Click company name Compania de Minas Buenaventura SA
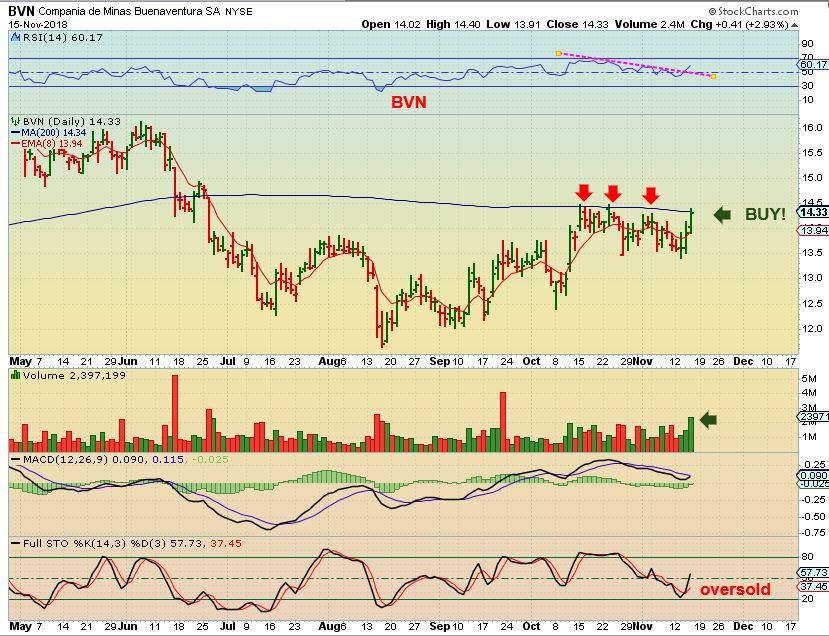 [x=130, y=11]
